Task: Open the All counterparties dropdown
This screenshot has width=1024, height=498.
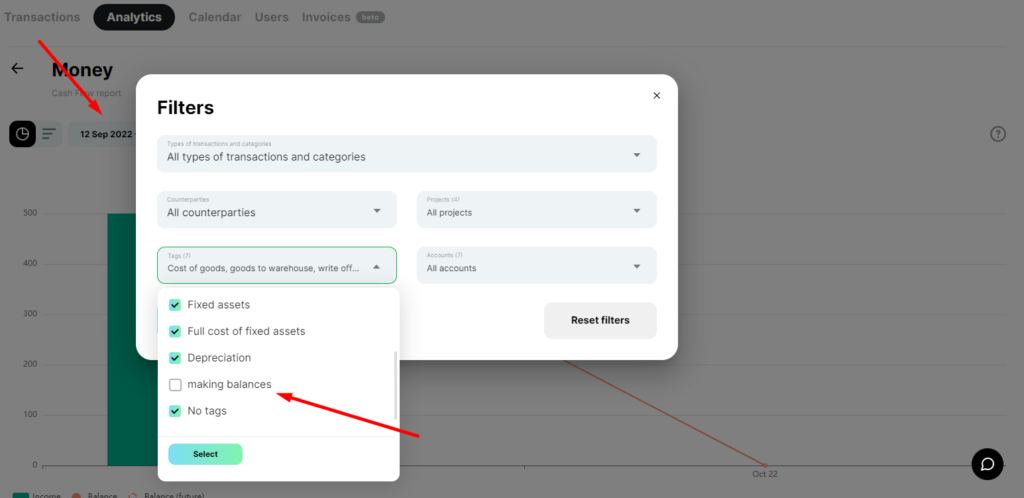Action: (x=277, y=210)
